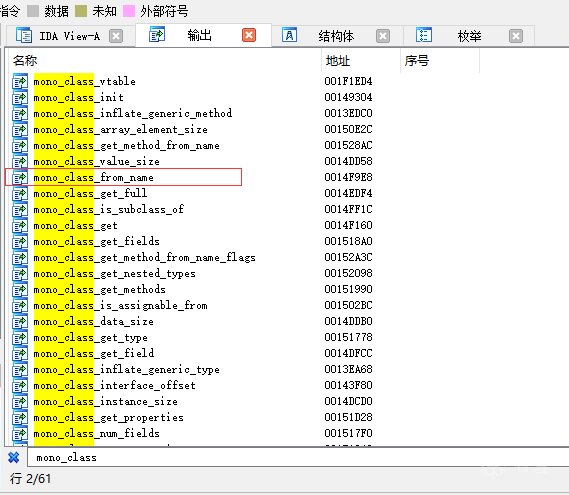
Task: Sort list by 序号 column header
Action: point(440,61)
